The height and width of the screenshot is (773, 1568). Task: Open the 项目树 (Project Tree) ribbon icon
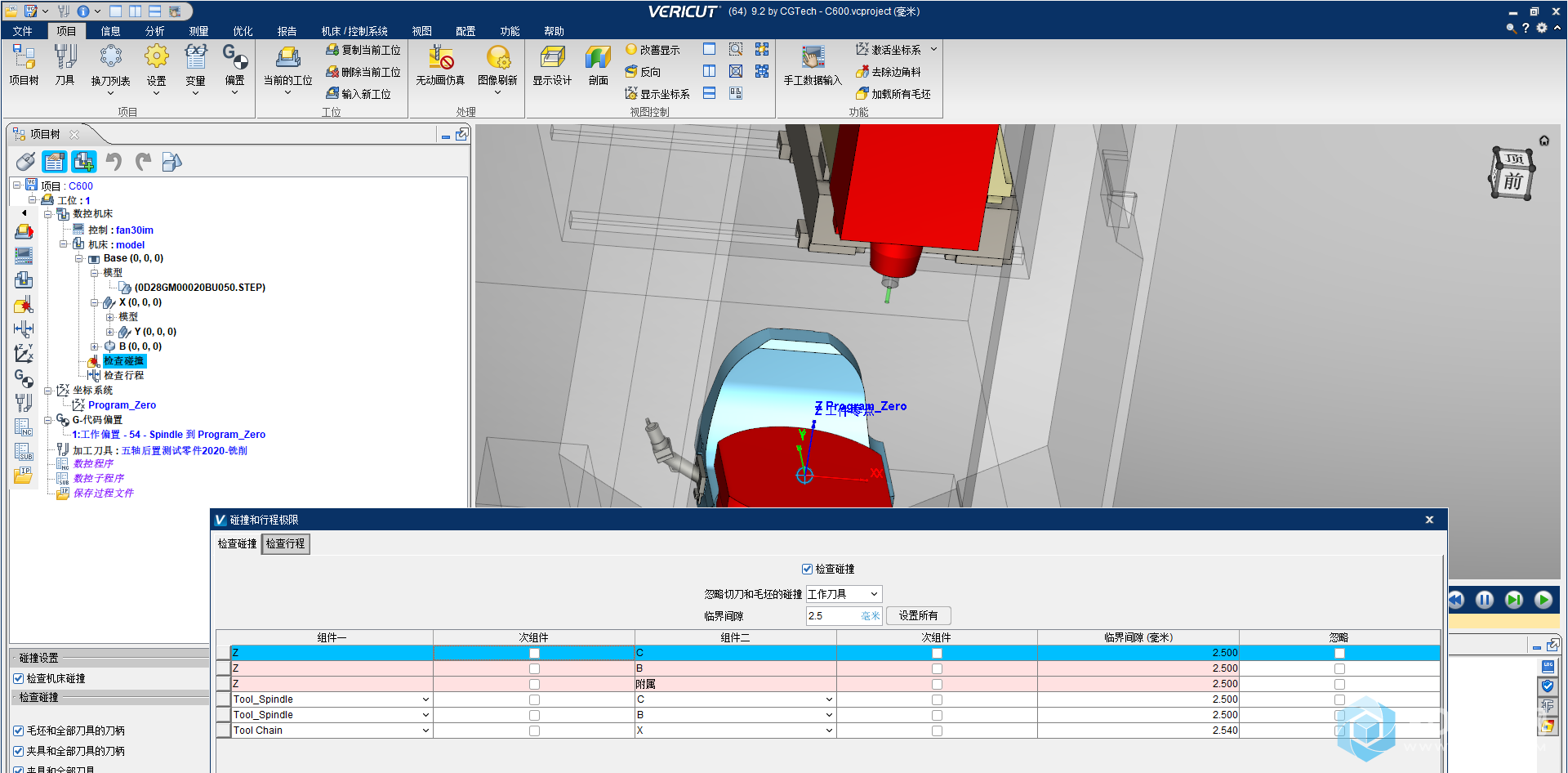(x=24, y=65)
